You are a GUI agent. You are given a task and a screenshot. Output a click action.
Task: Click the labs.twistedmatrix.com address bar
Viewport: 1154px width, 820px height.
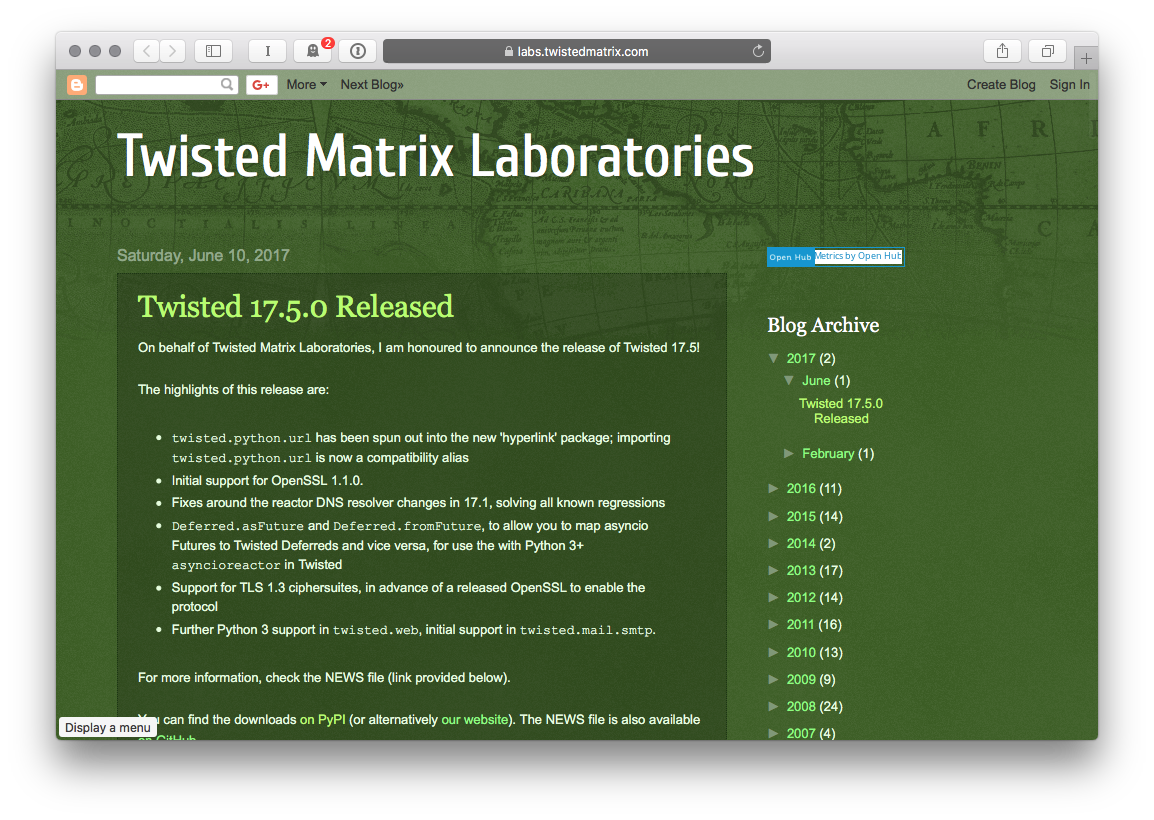pyautogui.click(x=576, y=51)
